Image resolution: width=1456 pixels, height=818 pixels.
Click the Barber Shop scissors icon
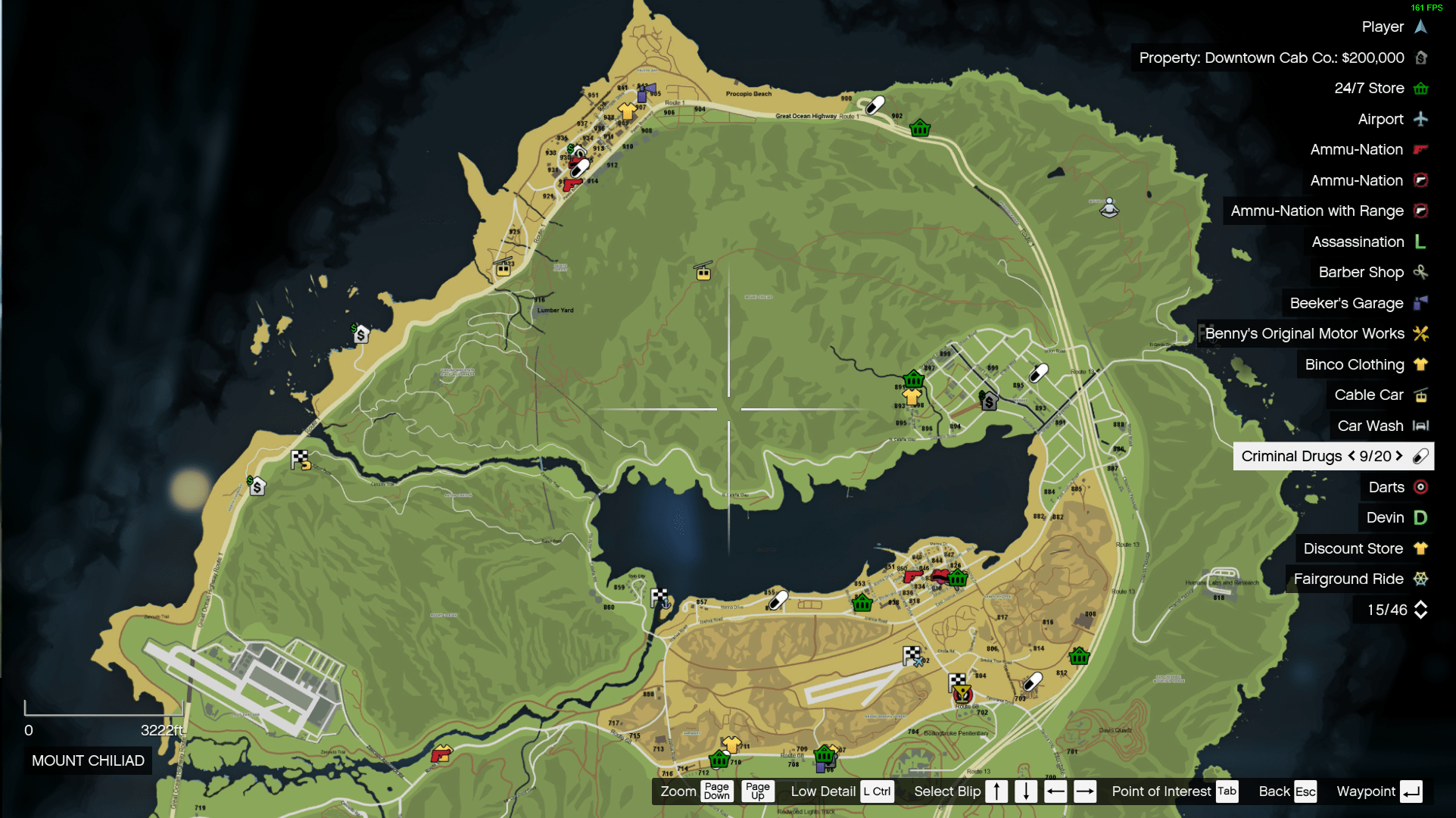pyautogui.click(x=1420, y=272)
